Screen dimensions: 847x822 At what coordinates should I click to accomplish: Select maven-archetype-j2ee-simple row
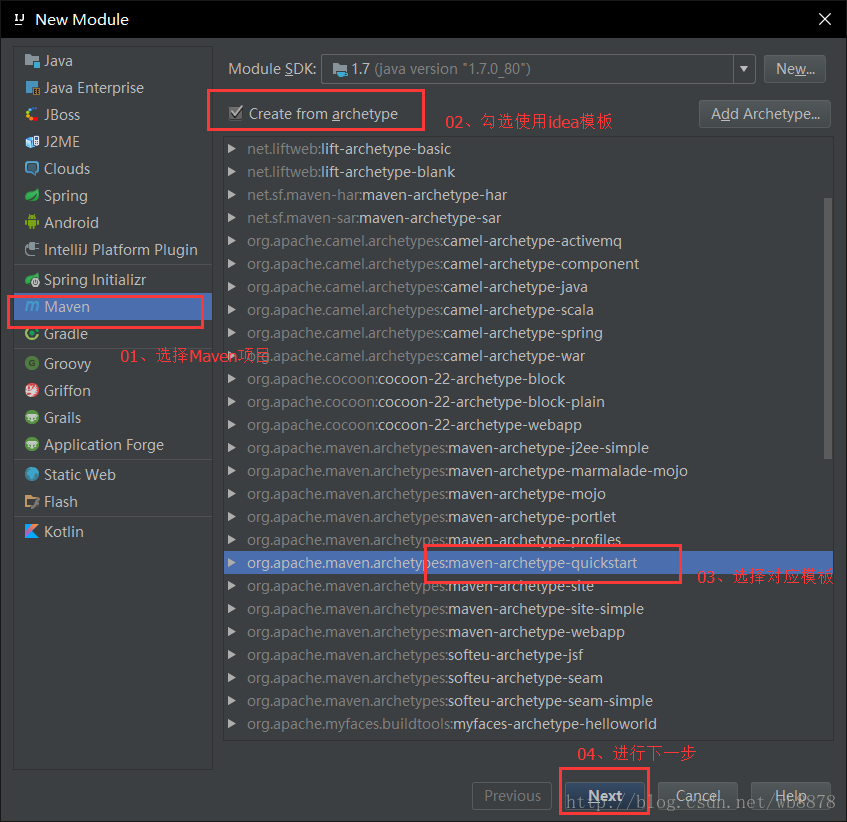(x=528, y=448)
